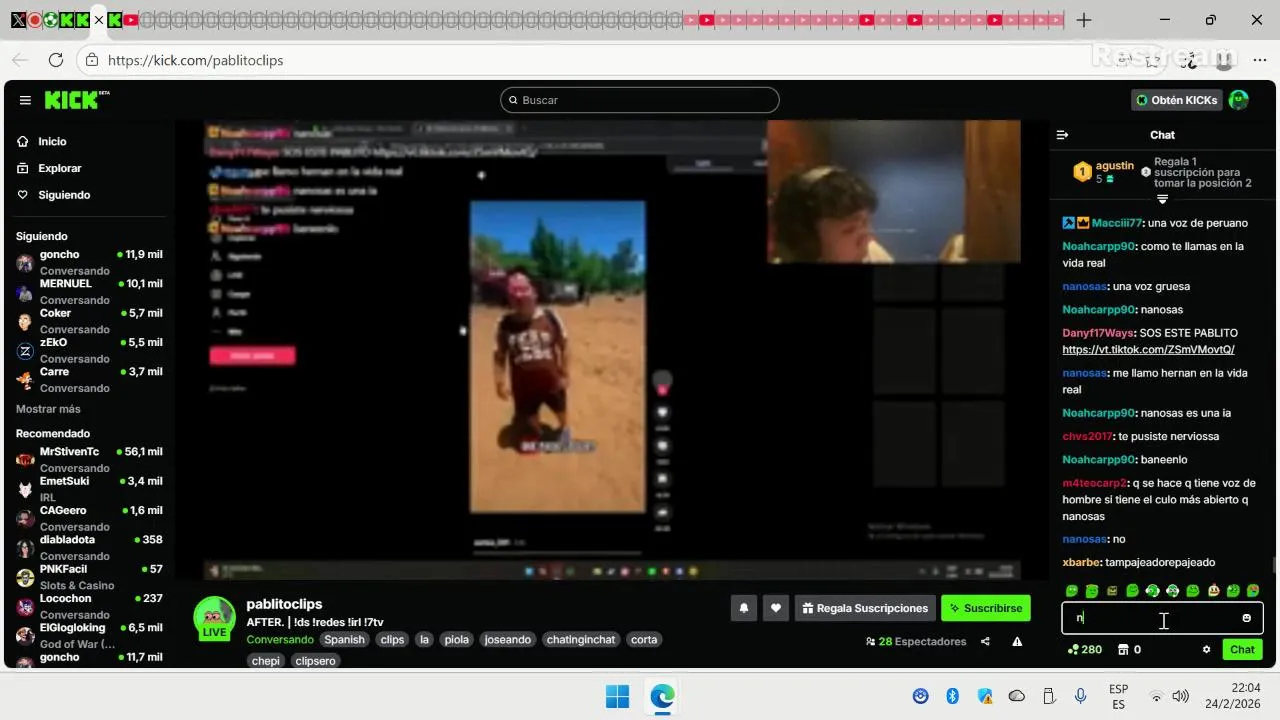Open the goncho 11,9 mil followed channel

[x=89, y=262]
